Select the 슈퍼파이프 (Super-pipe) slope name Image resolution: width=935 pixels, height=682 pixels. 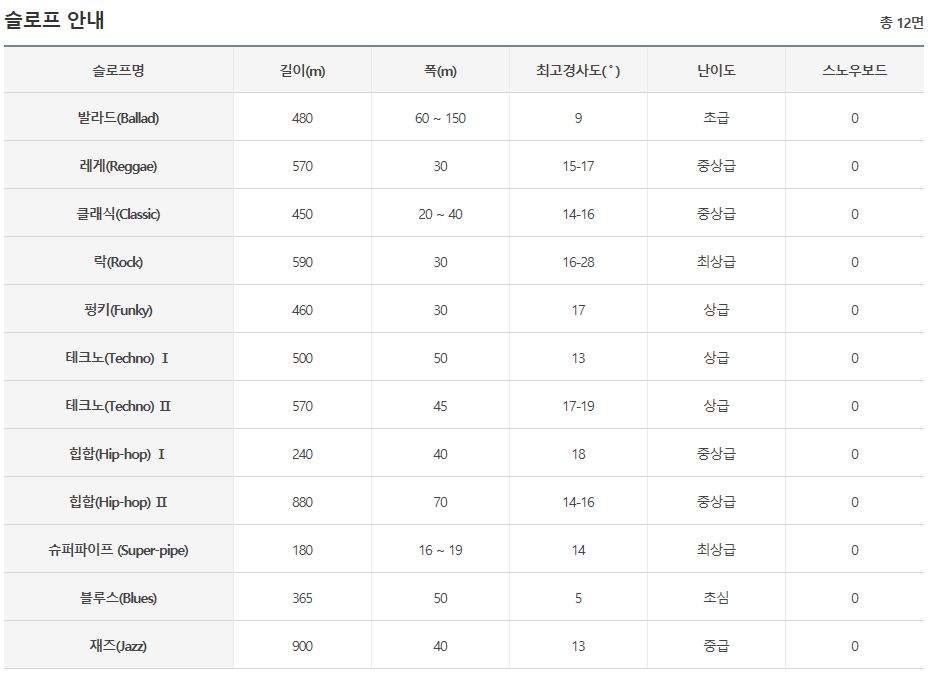118,550
